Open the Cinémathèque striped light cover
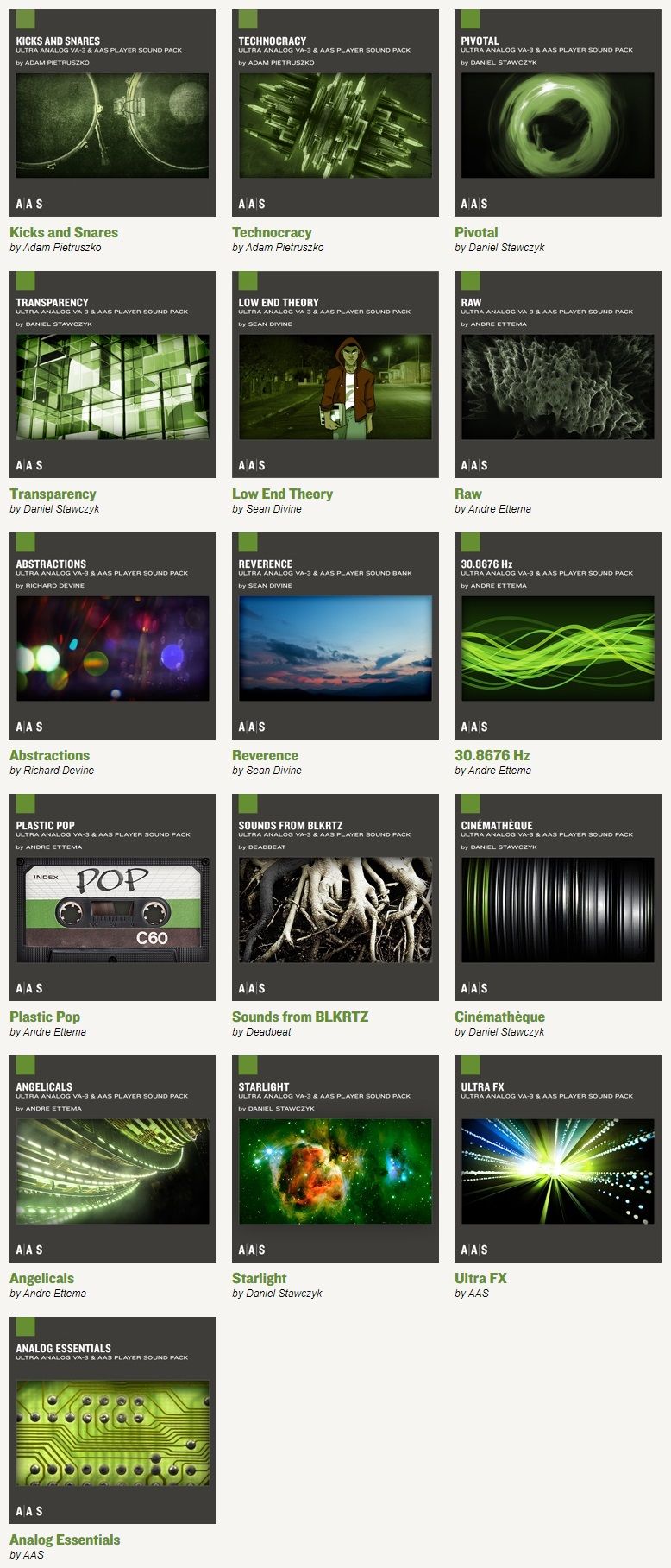 point(558,897)
